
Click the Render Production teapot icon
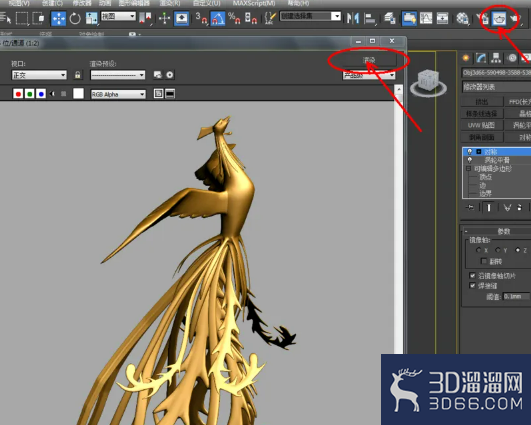(515, 18)
